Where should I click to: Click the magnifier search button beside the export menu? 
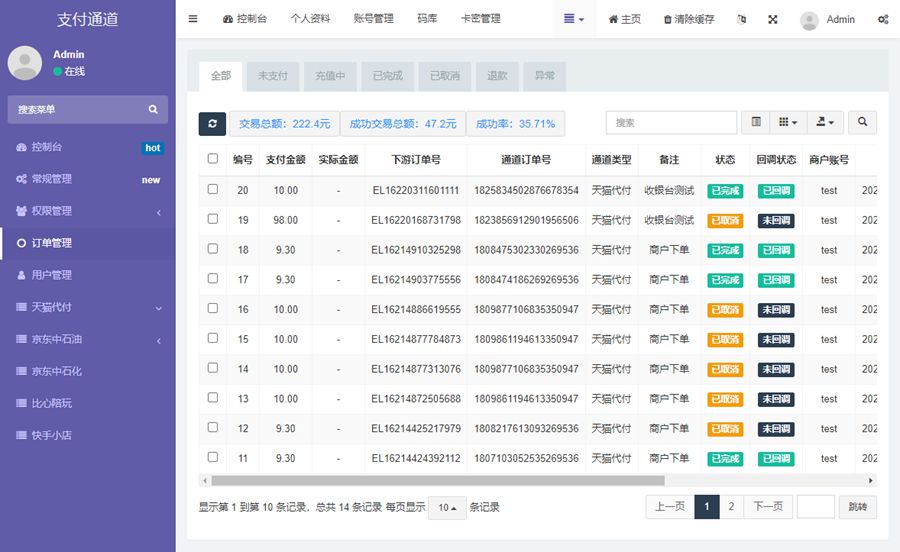[862, 122]
